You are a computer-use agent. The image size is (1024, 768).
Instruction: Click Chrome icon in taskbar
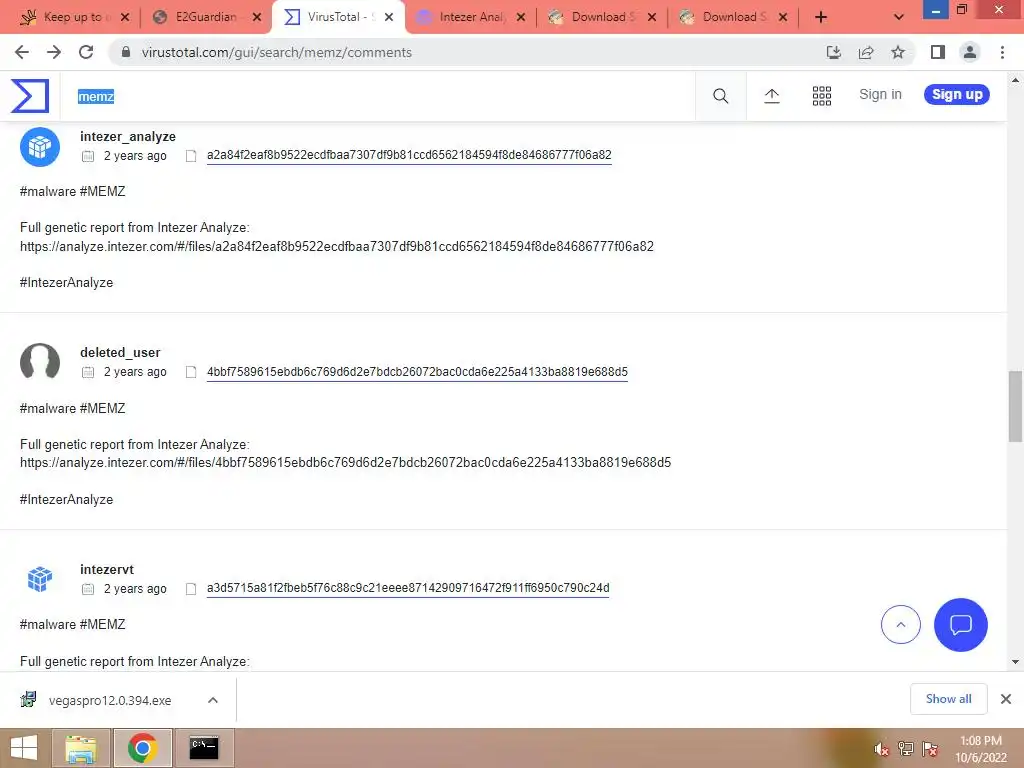click(x=142, y=748)
